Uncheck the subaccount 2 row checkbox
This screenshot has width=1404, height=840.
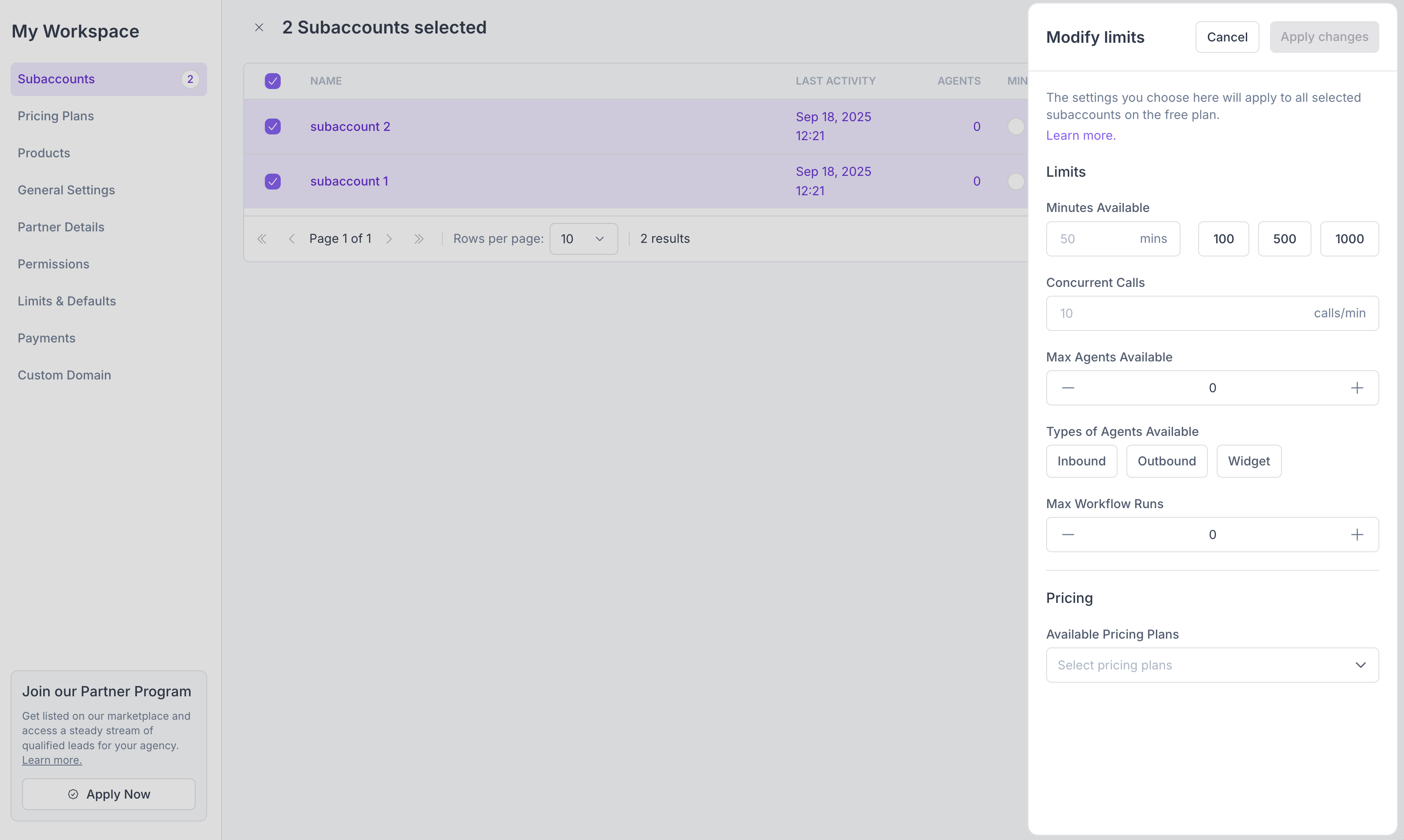tap(273, 126)
